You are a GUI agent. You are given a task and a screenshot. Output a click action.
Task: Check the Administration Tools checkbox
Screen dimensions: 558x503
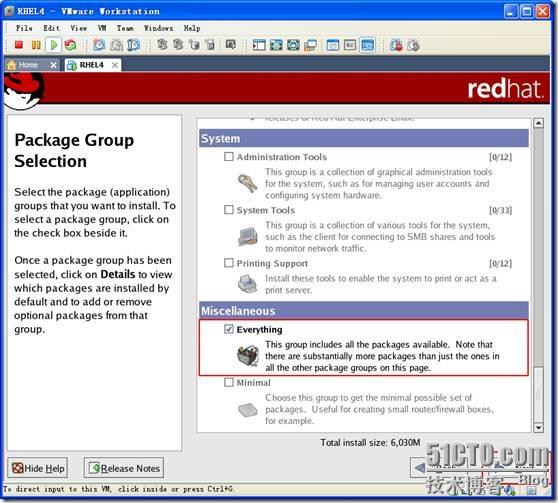pos(229,156)
